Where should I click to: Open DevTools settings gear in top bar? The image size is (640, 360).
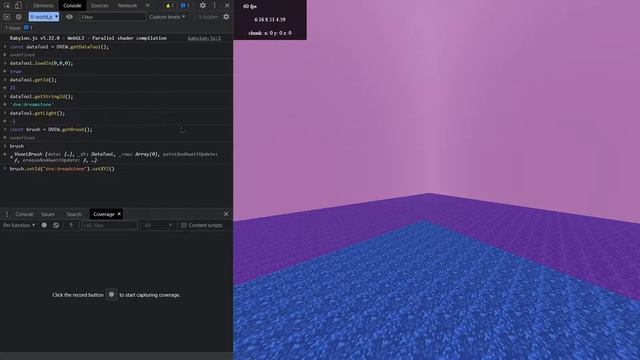coord(202,5)
